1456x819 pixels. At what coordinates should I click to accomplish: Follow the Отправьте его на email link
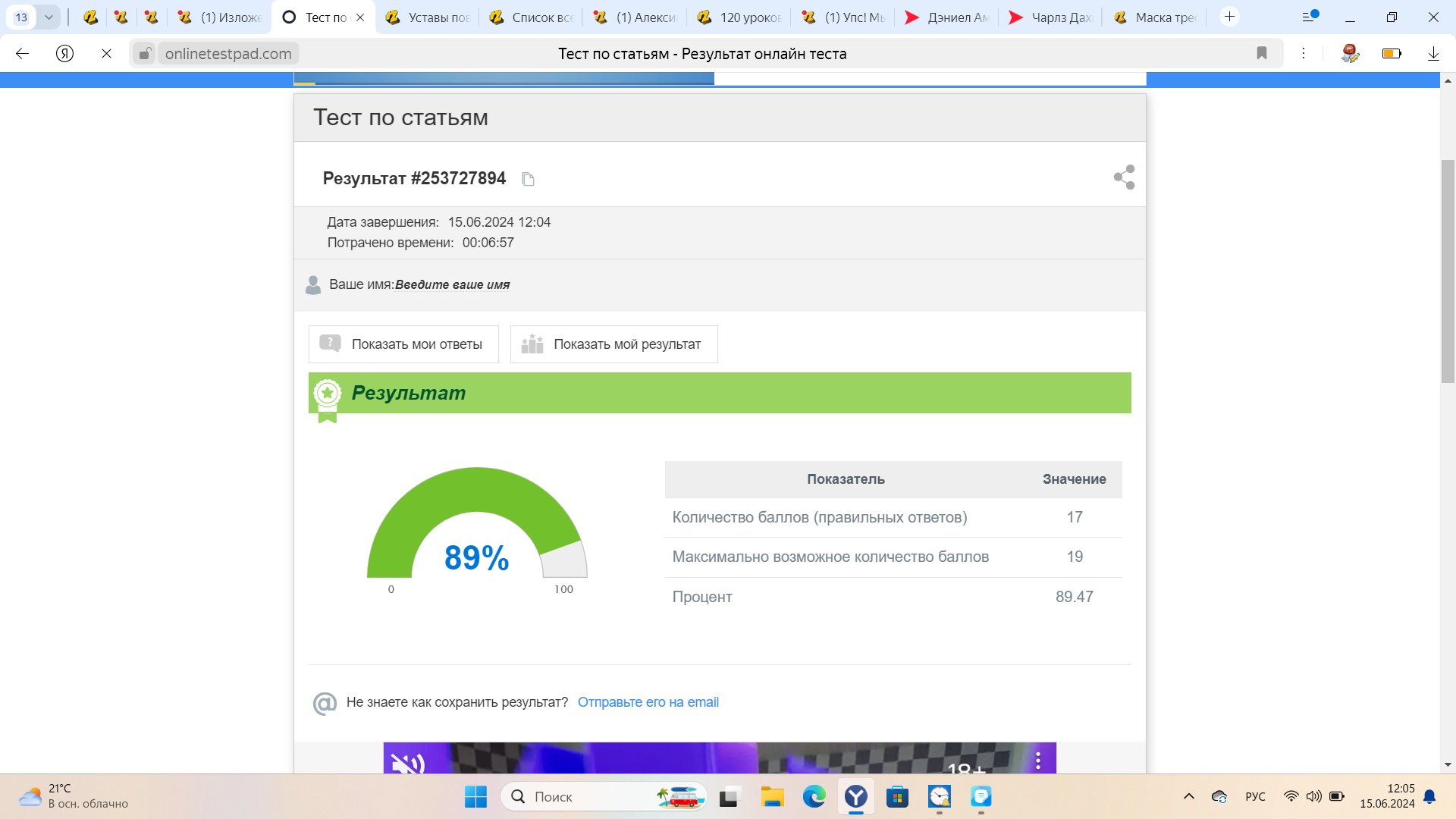(648, 702)
